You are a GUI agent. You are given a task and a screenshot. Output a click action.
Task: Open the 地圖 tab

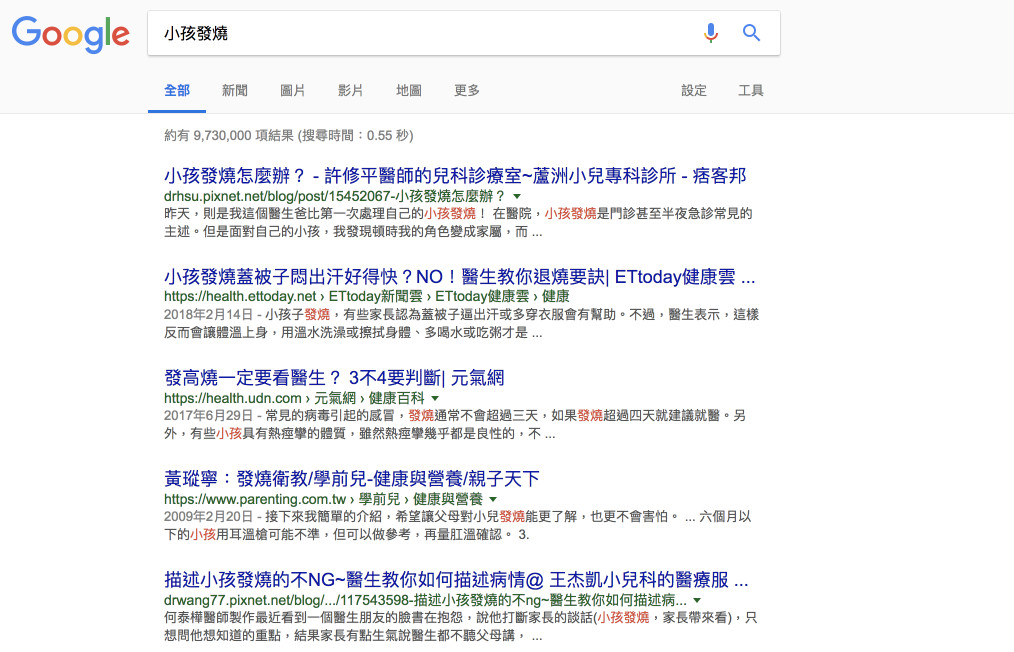coord(409,91)
